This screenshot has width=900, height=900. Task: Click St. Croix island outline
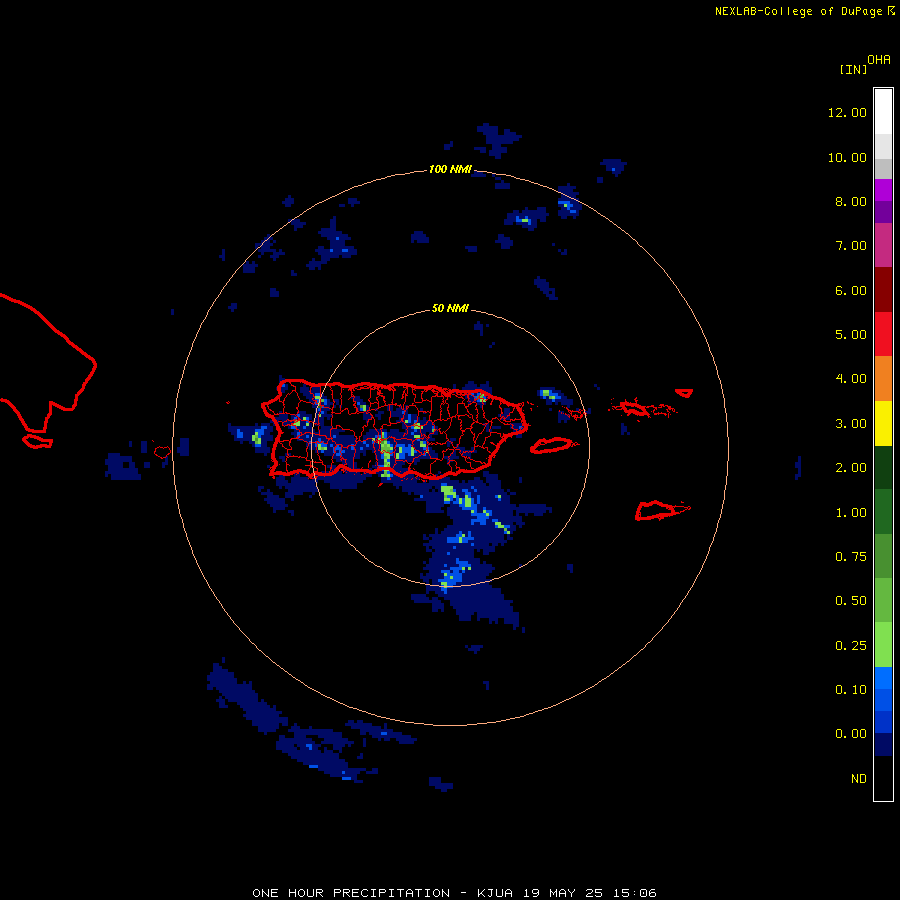662,510
